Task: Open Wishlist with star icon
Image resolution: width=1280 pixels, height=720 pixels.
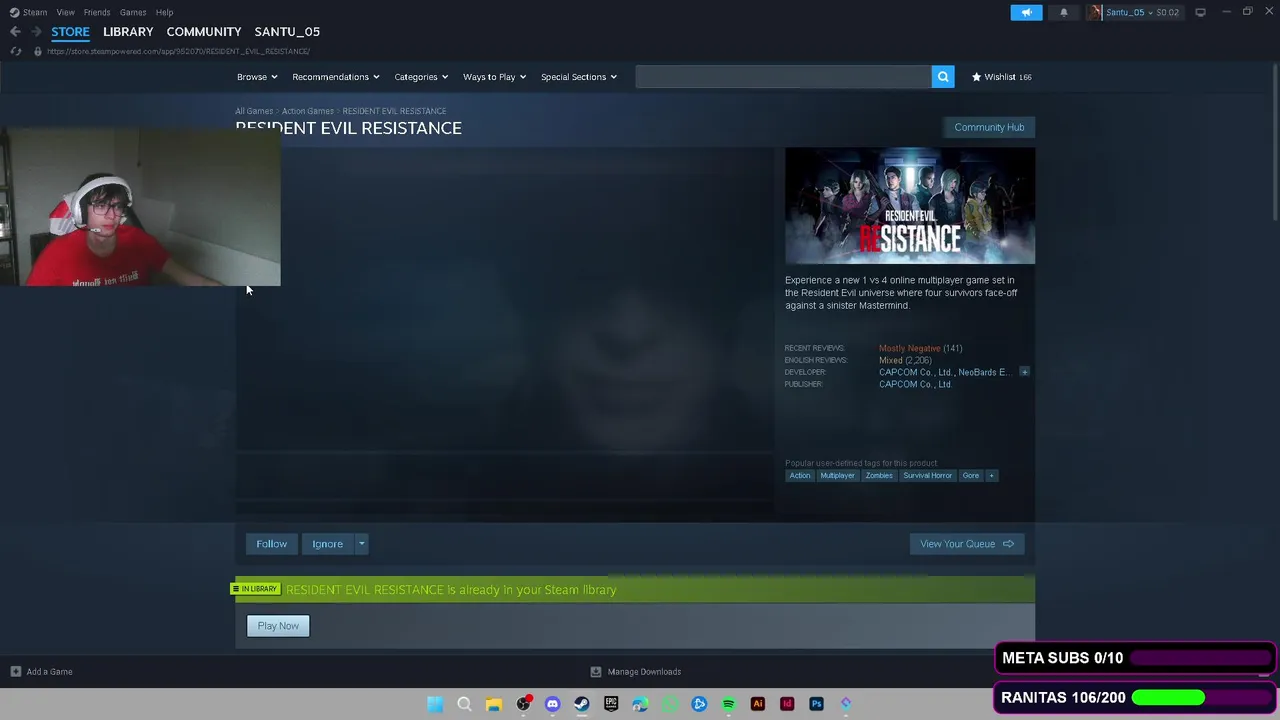Action: 1001,77
